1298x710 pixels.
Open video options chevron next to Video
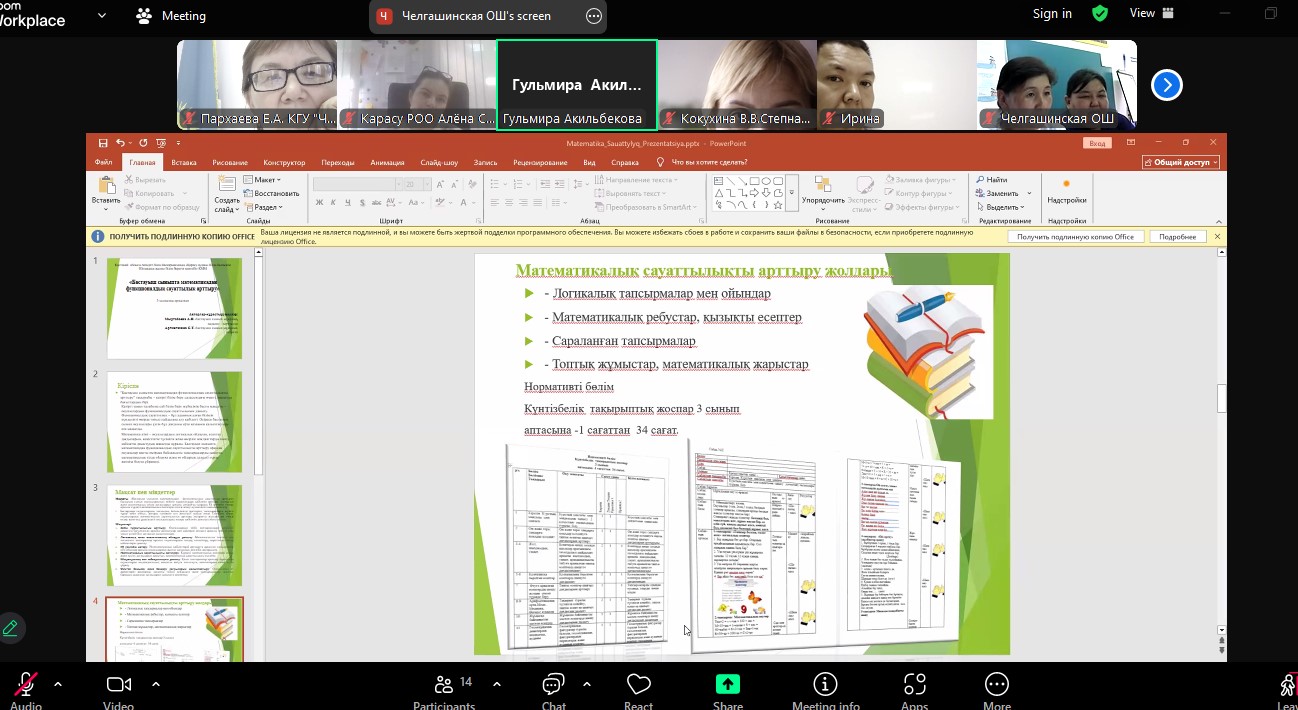(156, 684)
